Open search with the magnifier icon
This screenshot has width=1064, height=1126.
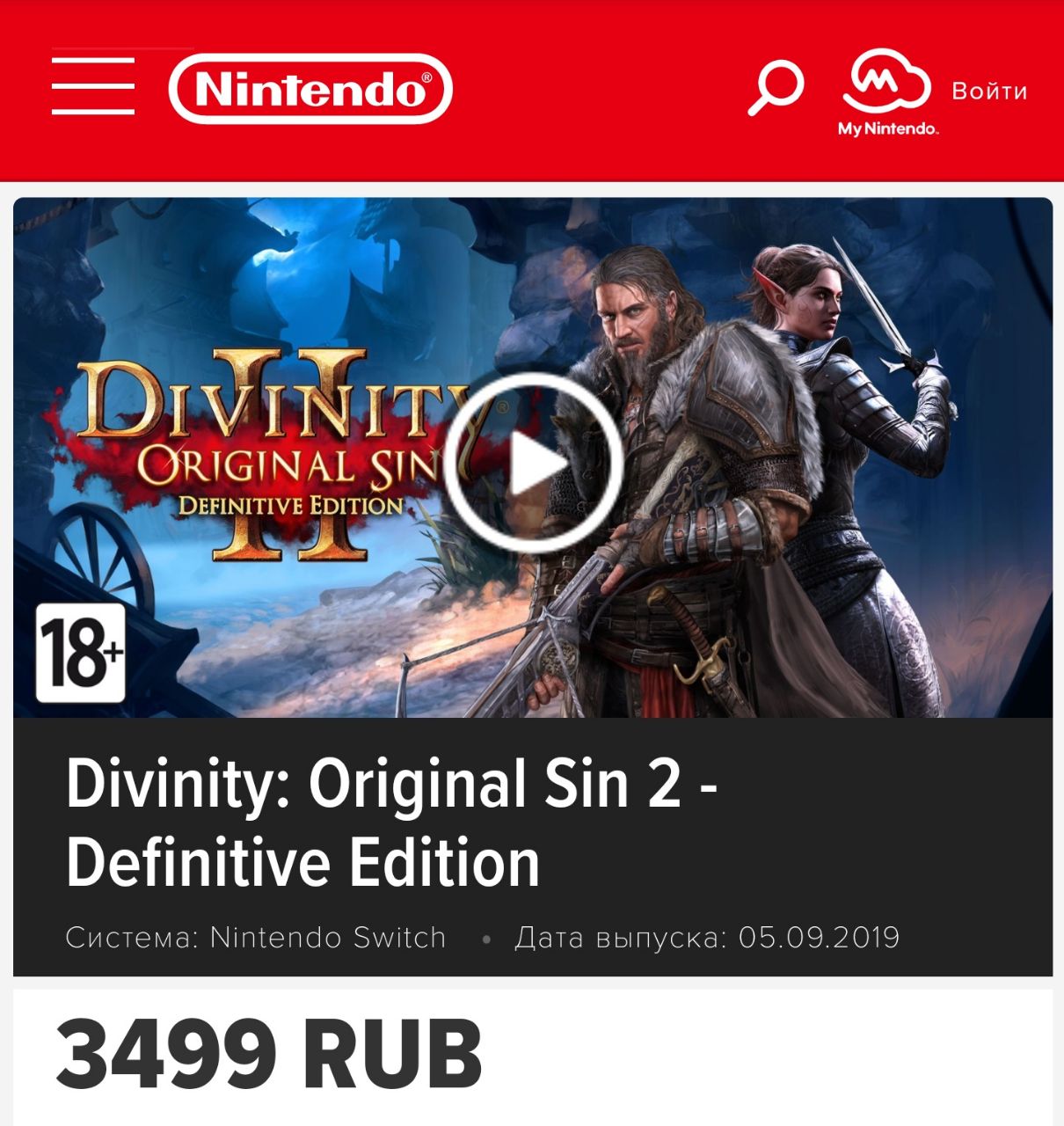[776, 87]
